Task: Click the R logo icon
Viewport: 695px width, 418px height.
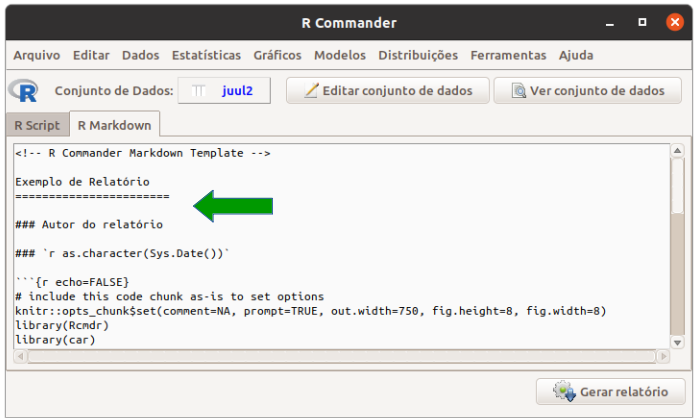Action: click(23, 90)
